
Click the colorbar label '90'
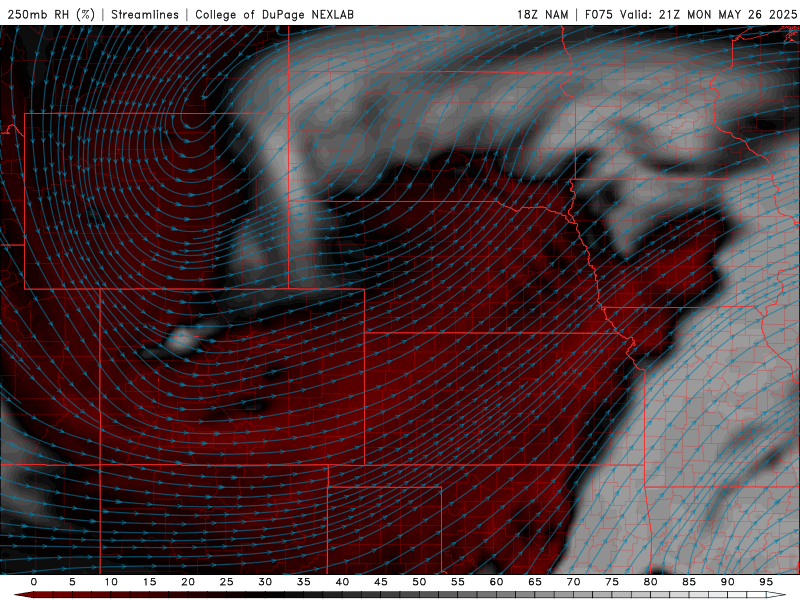(727, 582)
